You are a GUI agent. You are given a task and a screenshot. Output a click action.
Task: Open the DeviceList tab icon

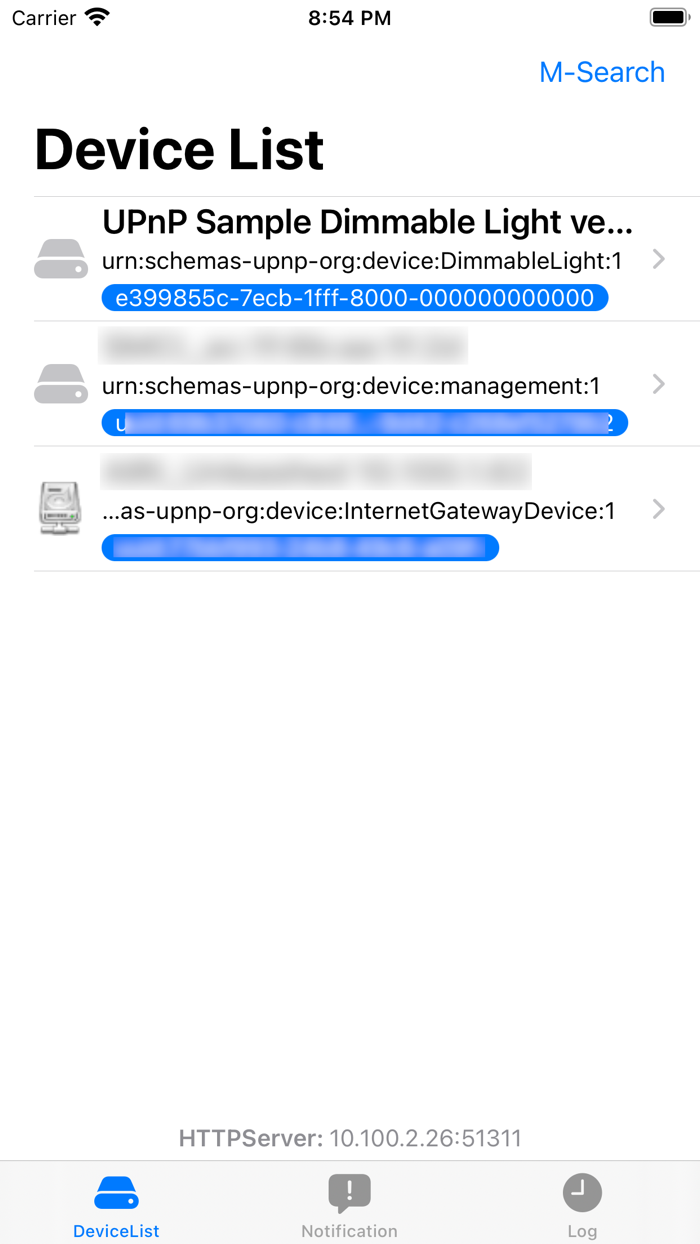click(x=115, y=1192)
